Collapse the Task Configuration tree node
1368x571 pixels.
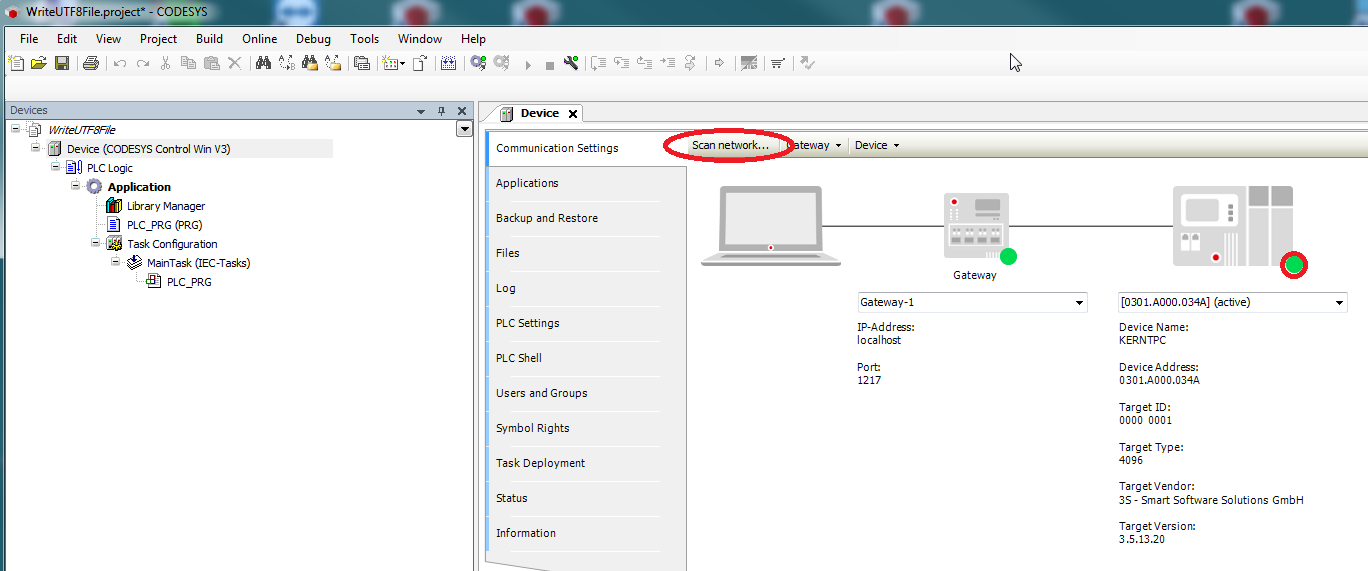click(96, 243)
